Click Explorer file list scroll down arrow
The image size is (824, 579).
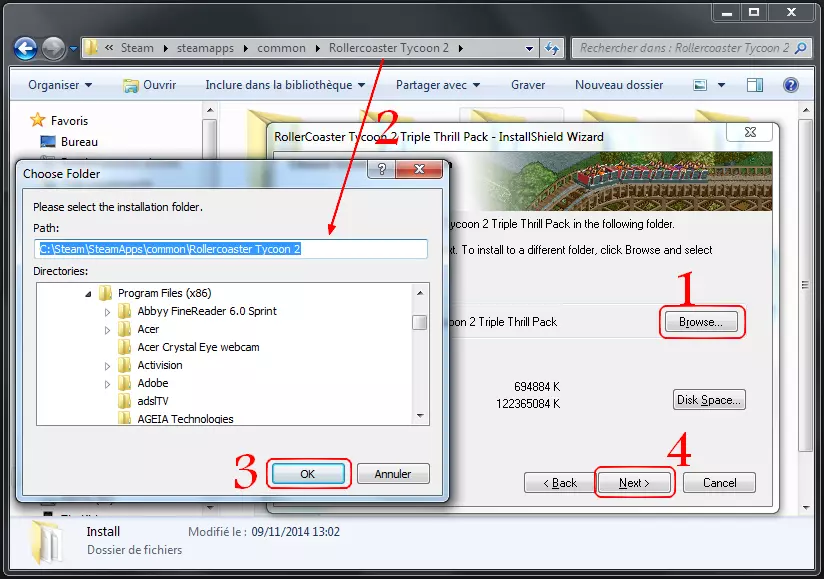806,508
